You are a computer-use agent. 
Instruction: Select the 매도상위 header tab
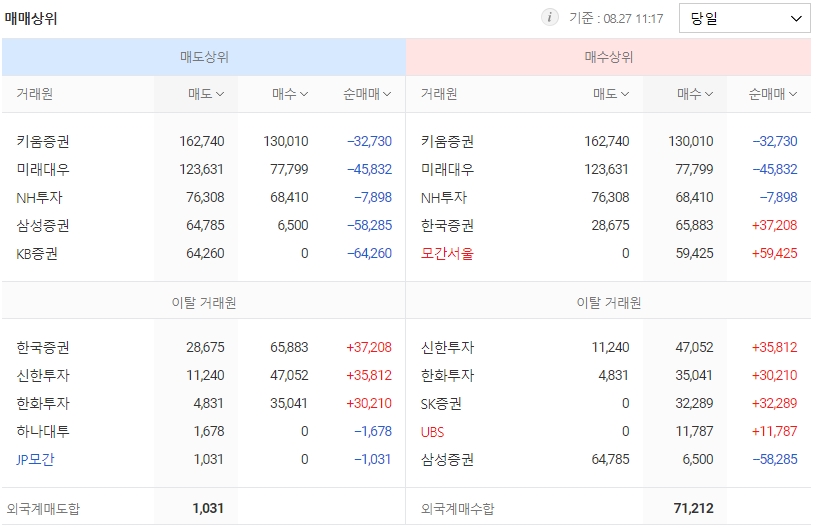204,57
